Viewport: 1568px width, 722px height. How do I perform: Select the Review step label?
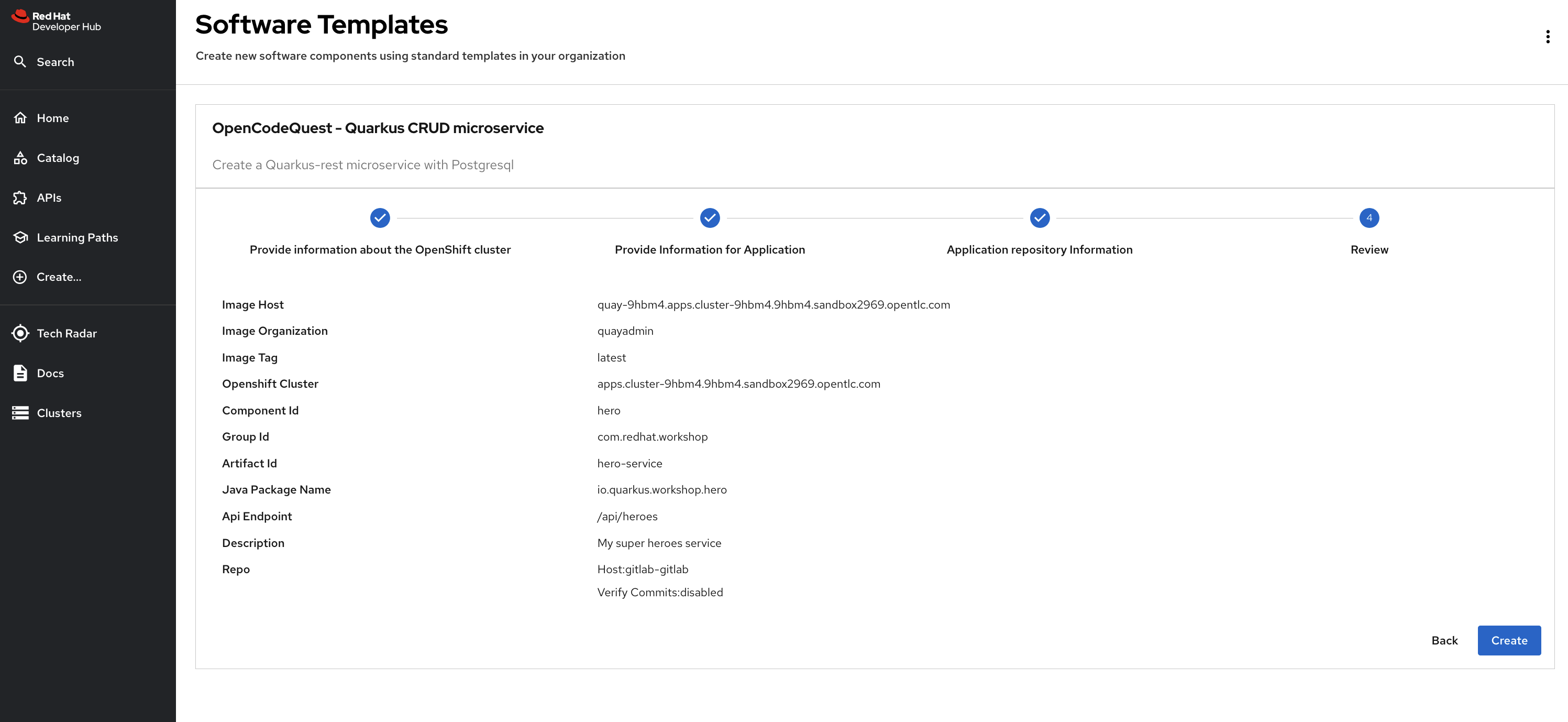1369,249
